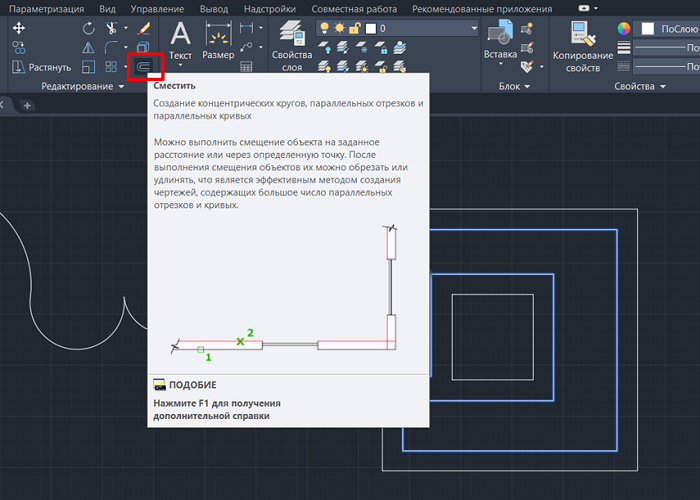Add a new drawing tab with plus
This screenshot has height=500, width=700.
[x=27, y=106]
